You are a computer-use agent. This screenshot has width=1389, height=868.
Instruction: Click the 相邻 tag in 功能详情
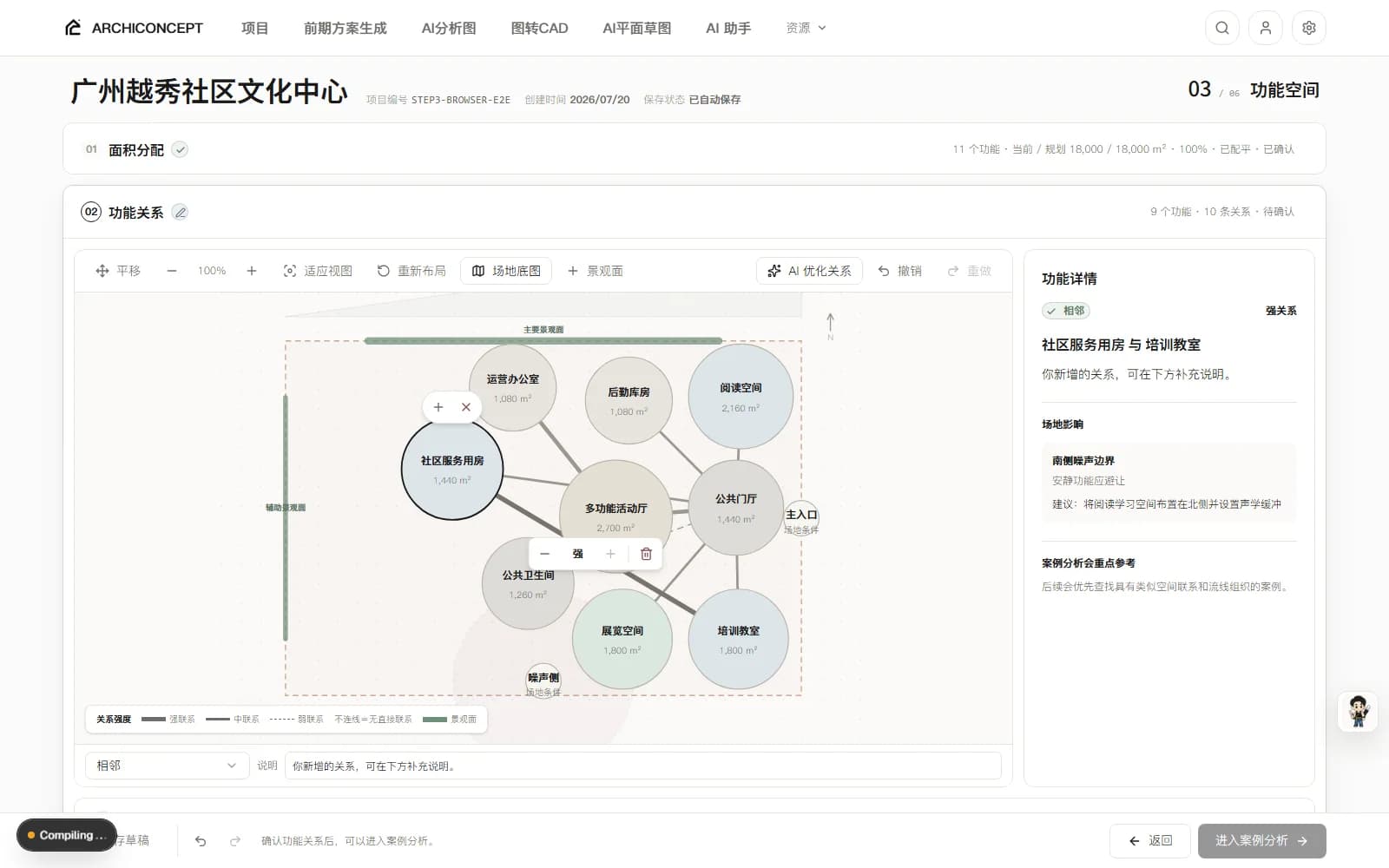tap(1066, 311)
